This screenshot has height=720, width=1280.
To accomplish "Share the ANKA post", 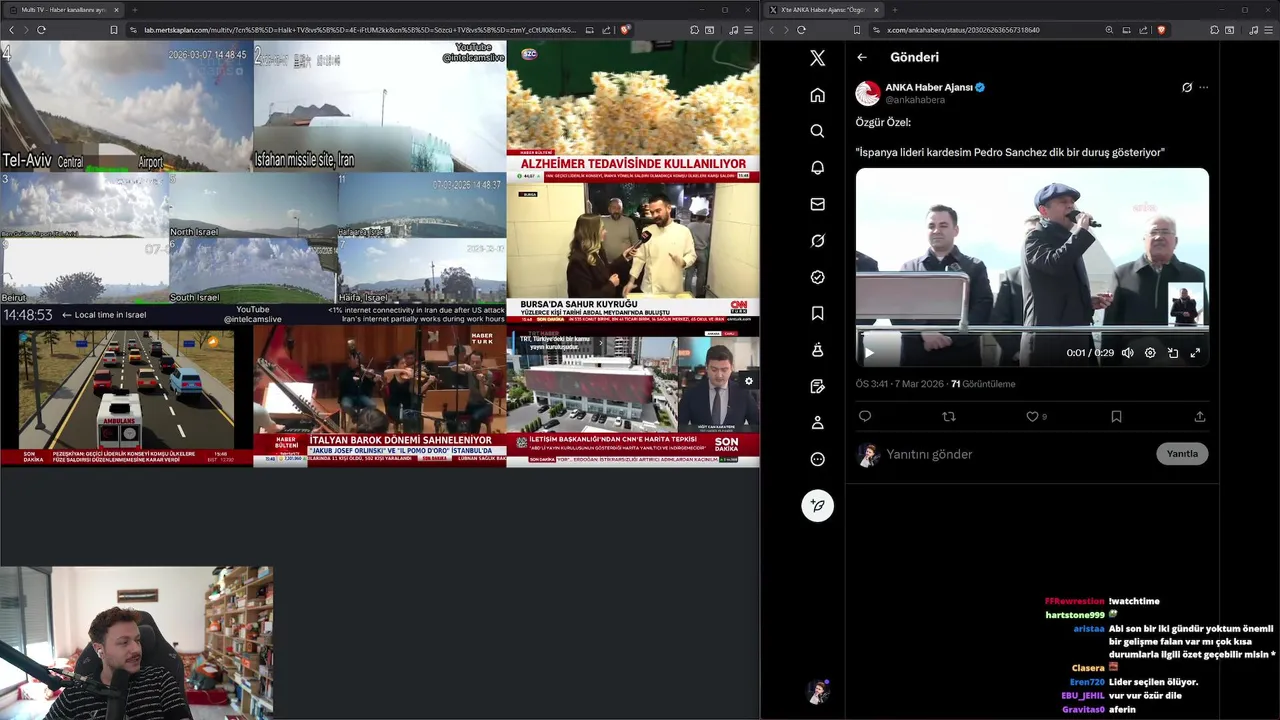I will click(1200, 417).
